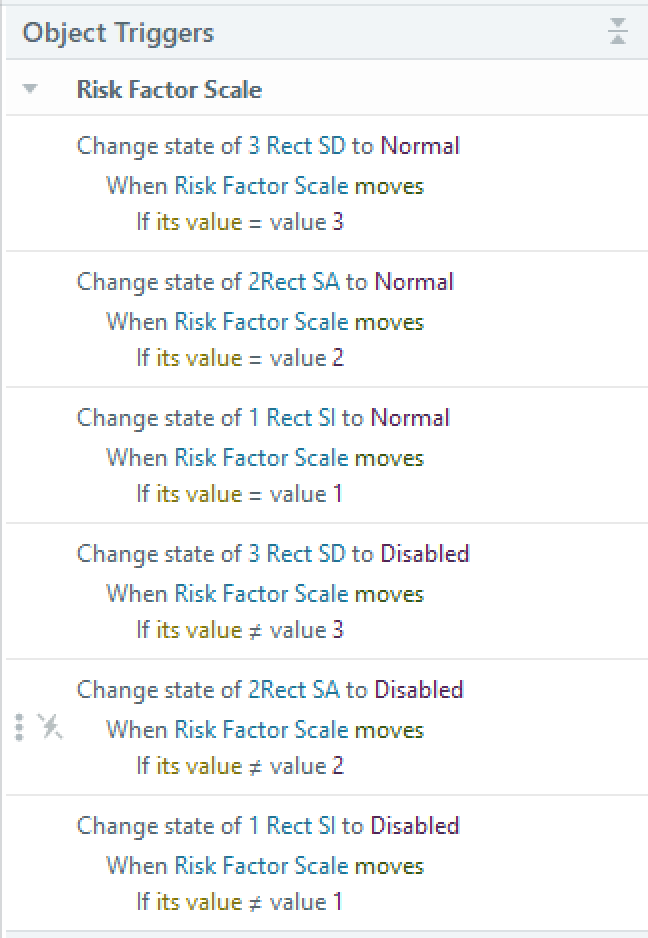
Task: Open Normal state link of 3 Rect SD trigger
Action: 420,146
